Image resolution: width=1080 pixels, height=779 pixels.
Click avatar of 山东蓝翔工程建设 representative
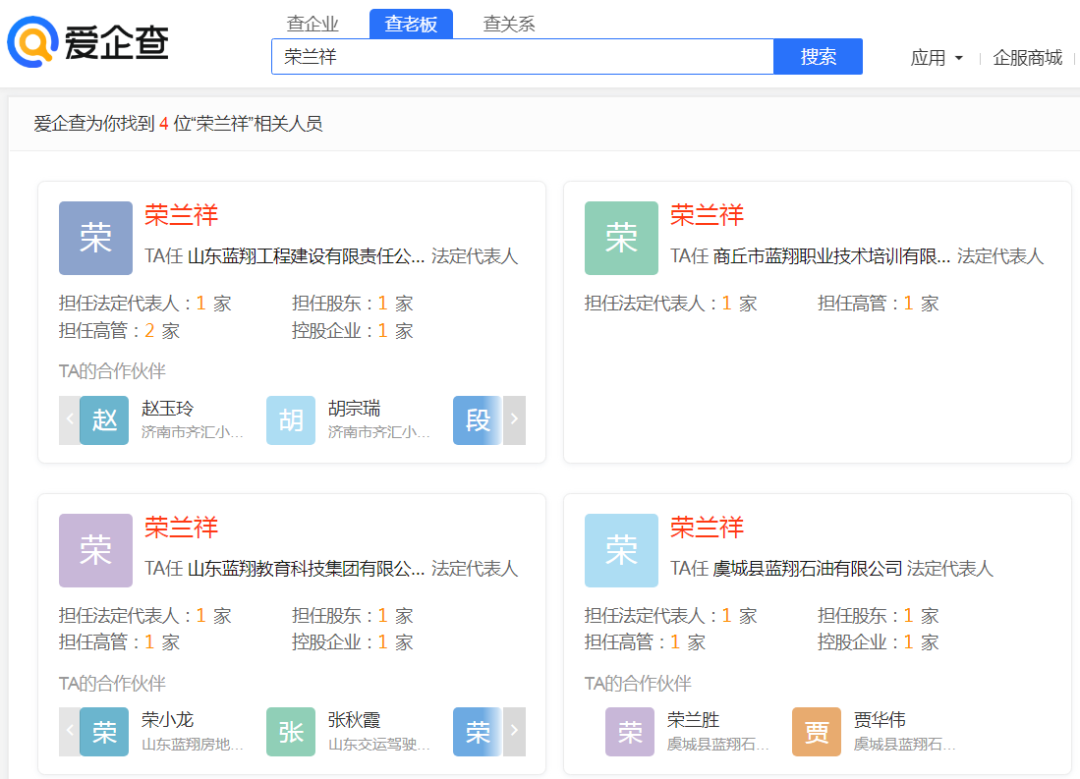pos(95,238)
